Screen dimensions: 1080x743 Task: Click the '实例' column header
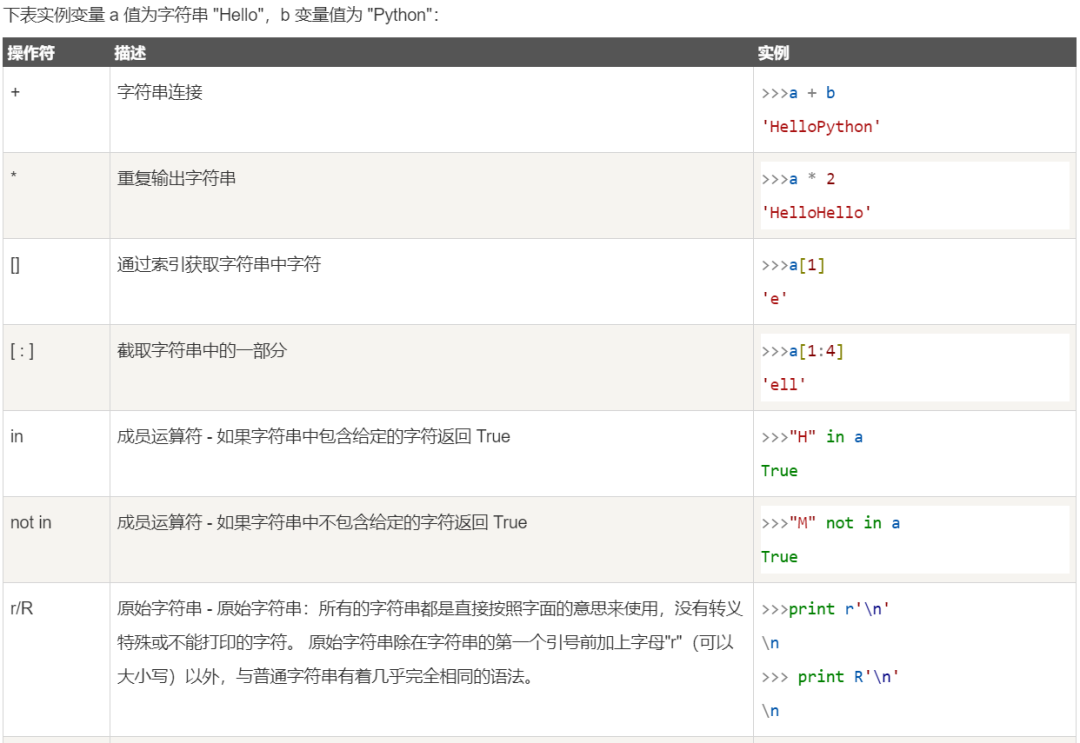point(773,53)
